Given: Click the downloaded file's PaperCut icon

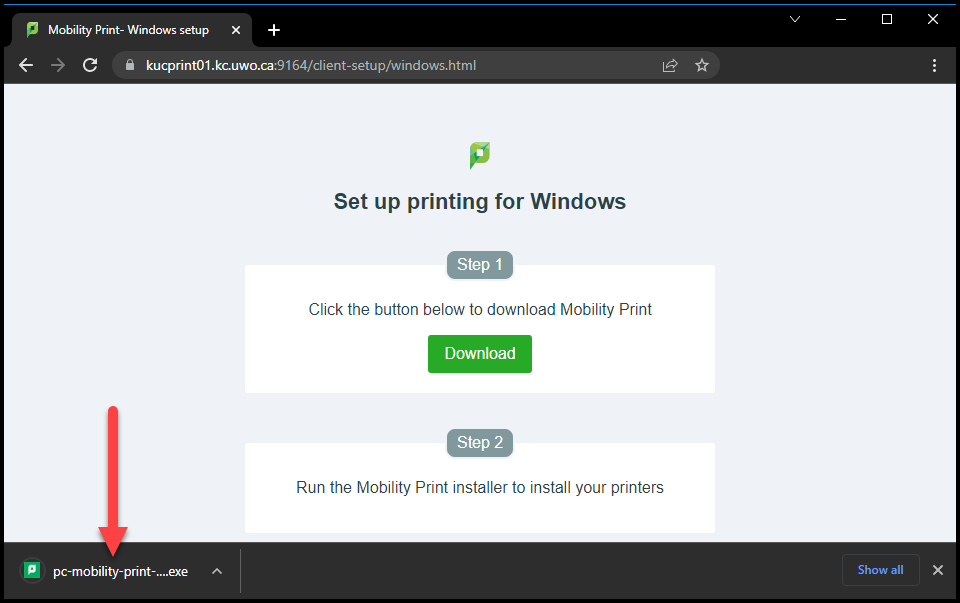Looking at the screenshot, I should (32, 571).
